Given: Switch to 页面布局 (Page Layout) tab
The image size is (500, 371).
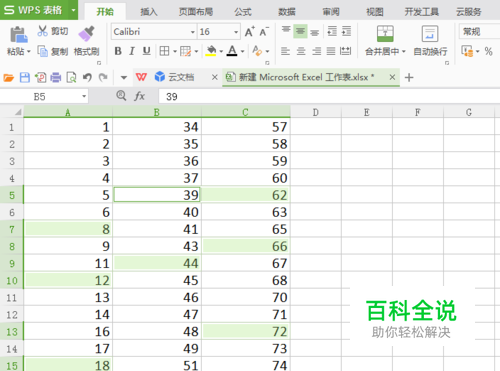Looking at the screenshot, I should click(x=196, y=12).
